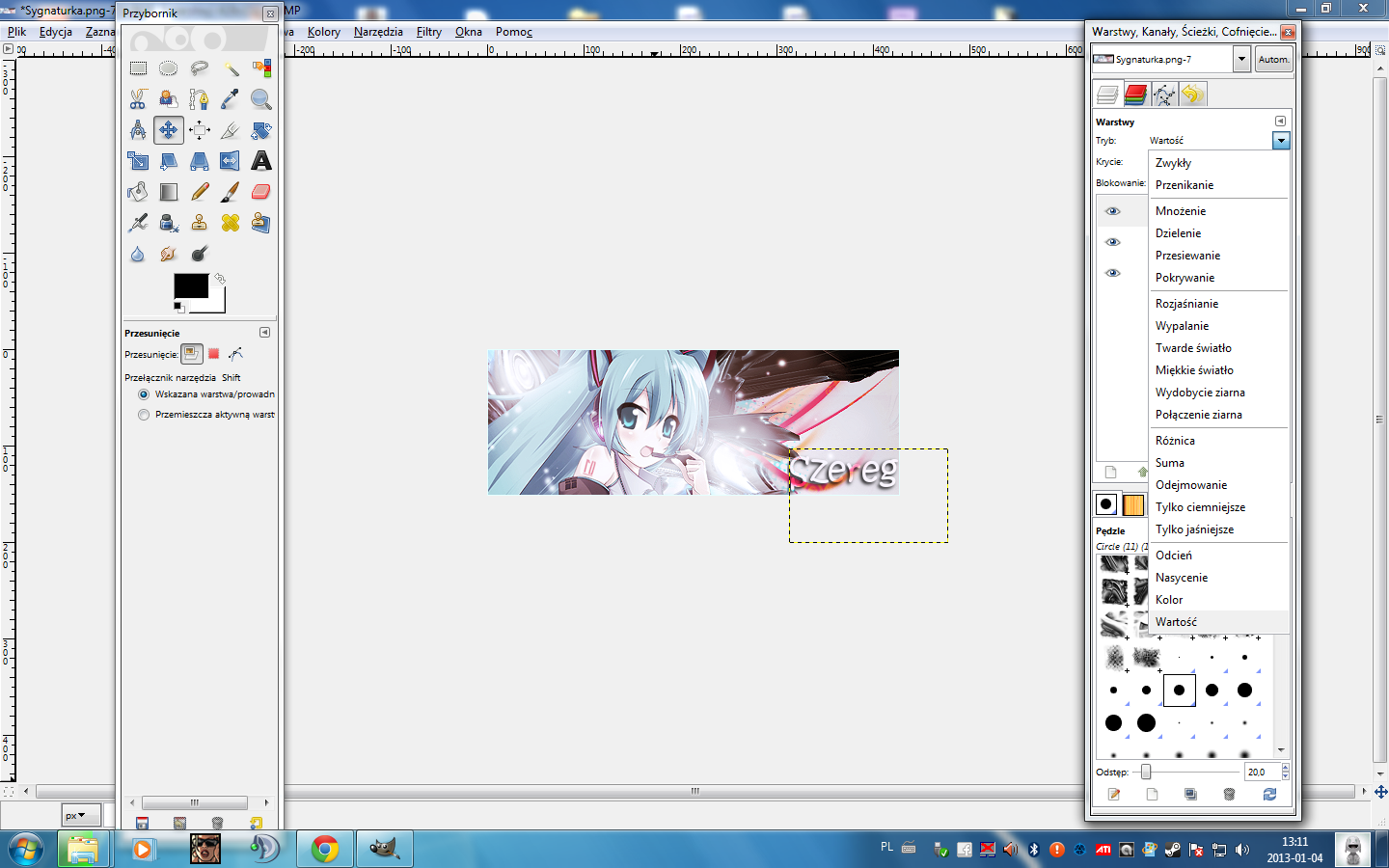
Task: Select the Rectangle Select tool
Action: [x=138, y=68]
